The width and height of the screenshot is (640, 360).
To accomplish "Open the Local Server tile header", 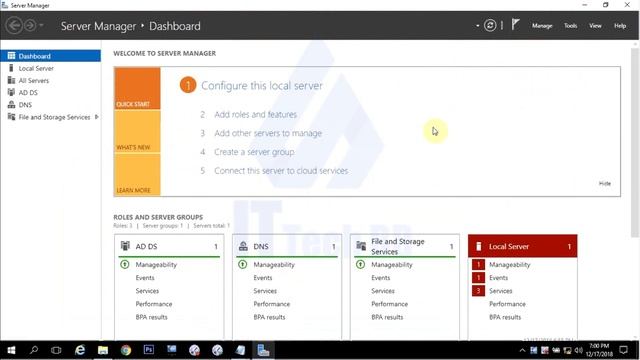I will (522, 246).
